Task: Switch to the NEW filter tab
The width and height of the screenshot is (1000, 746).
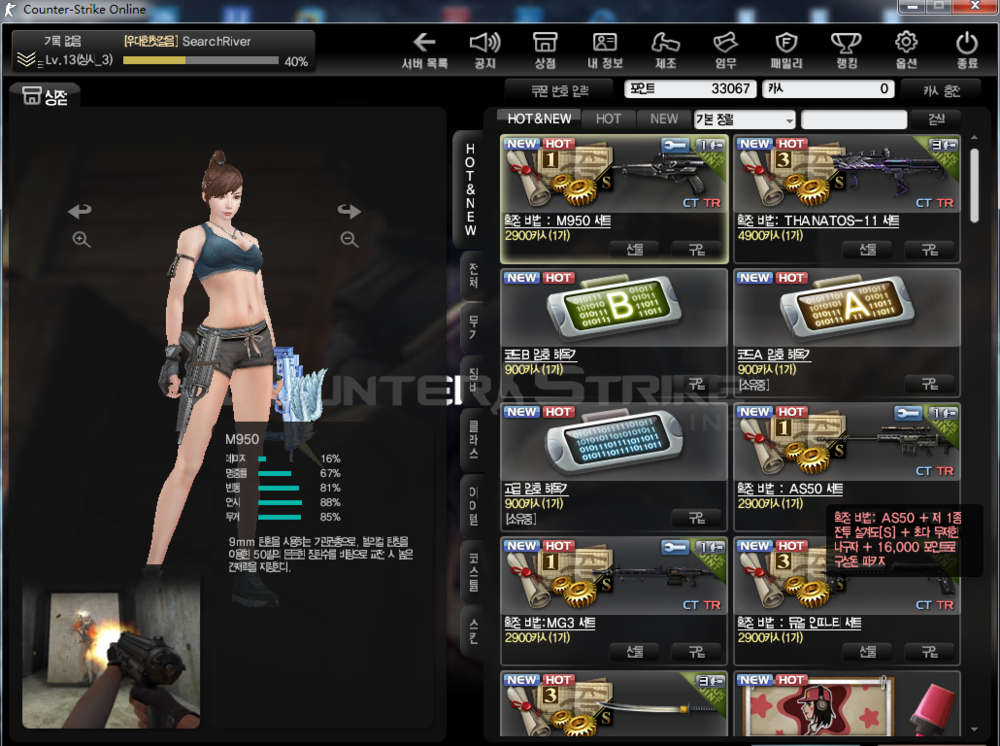Action: click(x=664, y=119)
